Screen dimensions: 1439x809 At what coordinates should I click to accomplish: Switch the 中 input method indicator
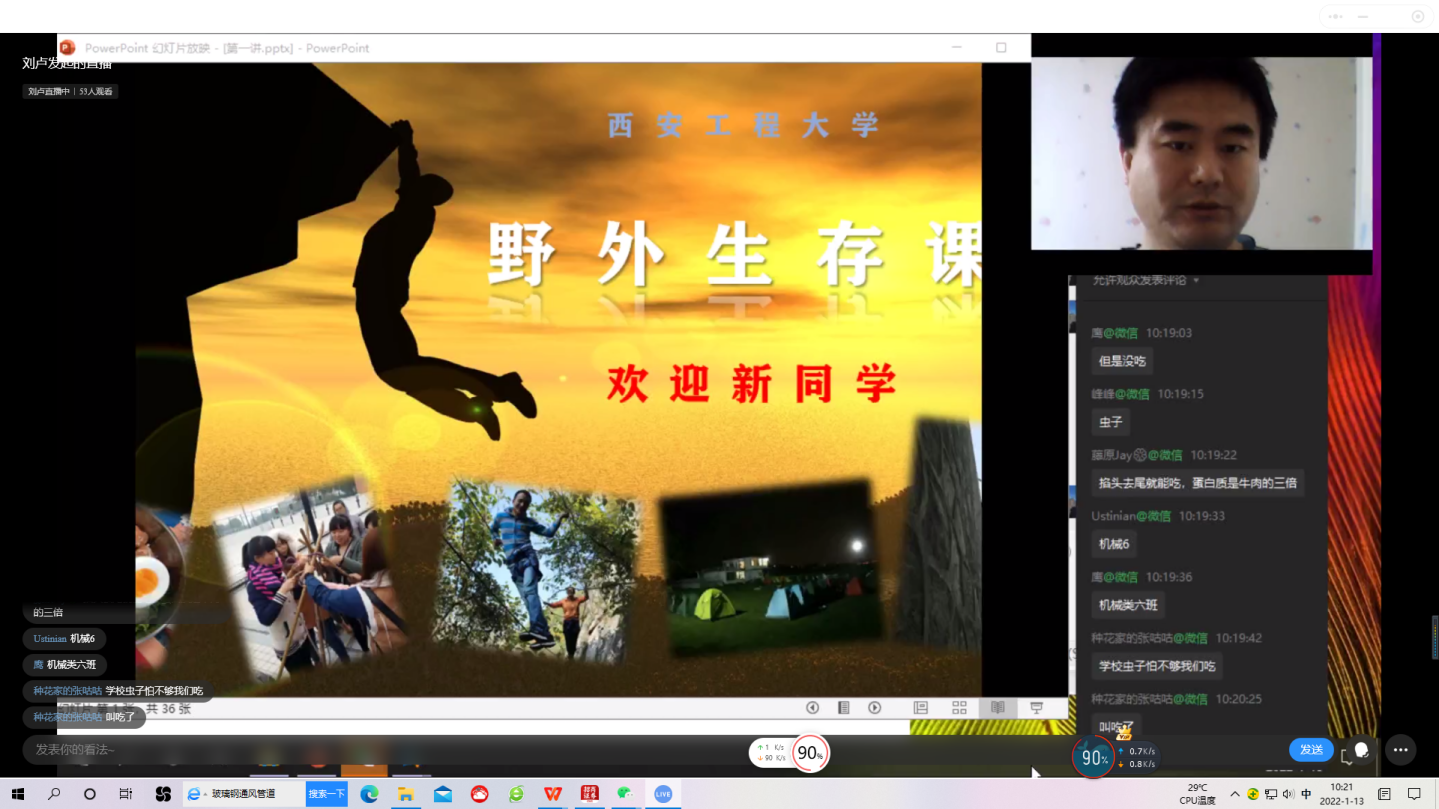(x=1306, y=794)
